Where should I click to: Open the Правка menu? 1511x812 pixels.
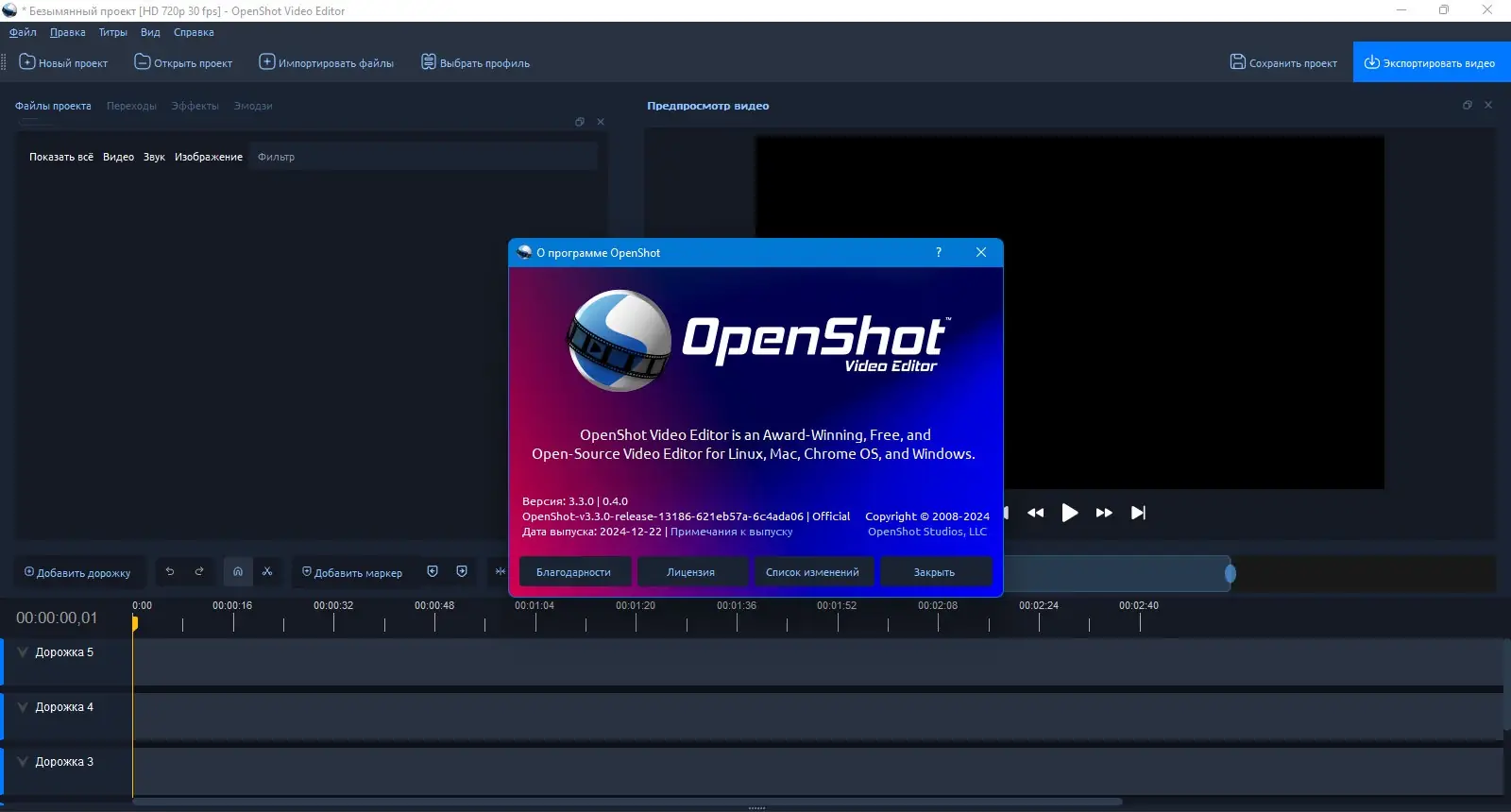tap(68, 32)
